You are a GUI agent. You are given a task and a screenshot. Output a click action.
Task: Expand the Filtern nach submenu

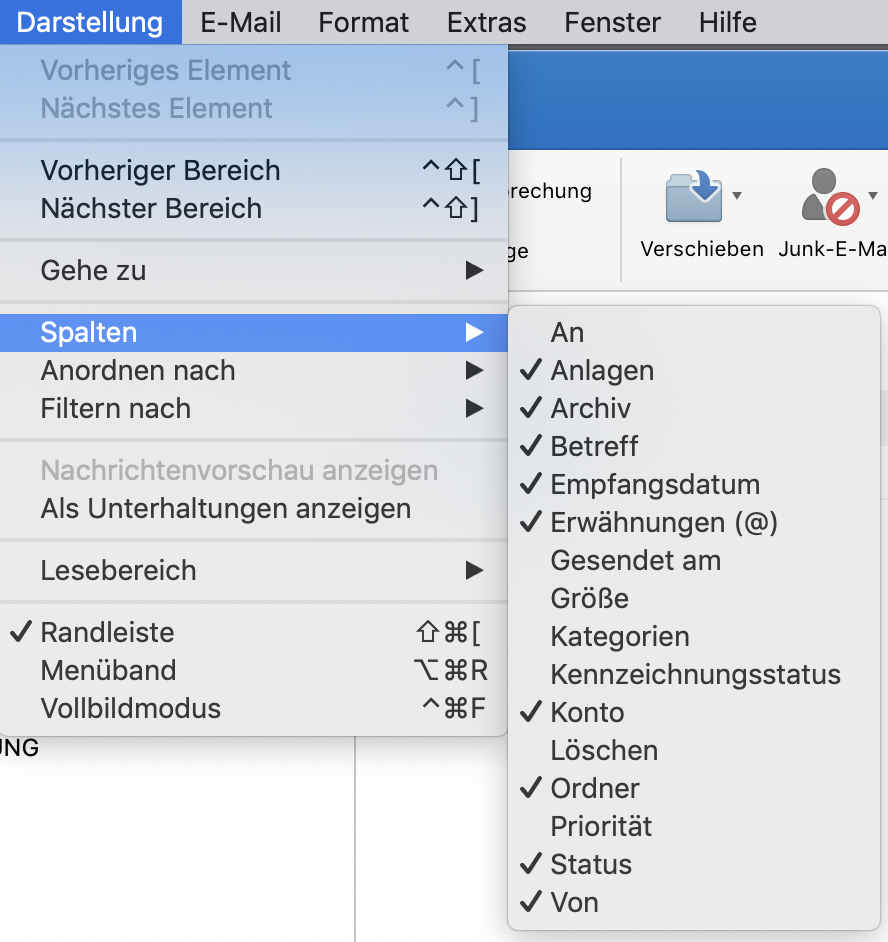tap(254, 409)
